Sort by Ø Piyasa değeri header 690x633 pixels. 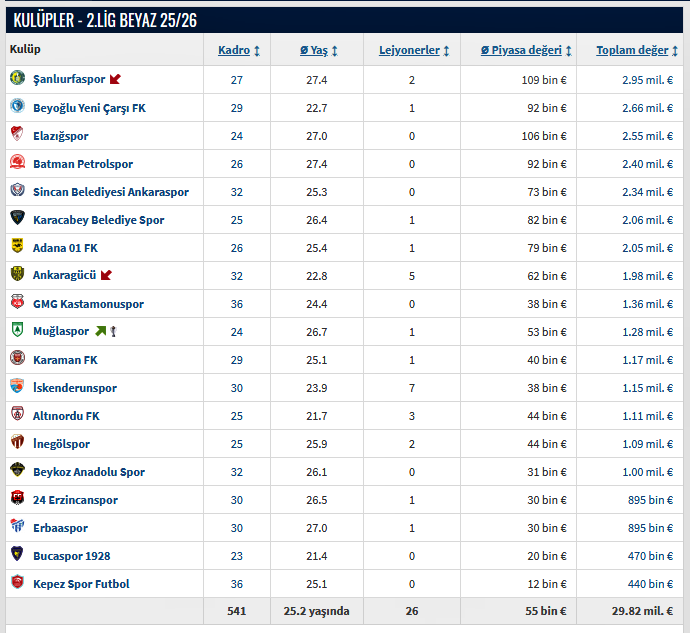coord(526,50)
